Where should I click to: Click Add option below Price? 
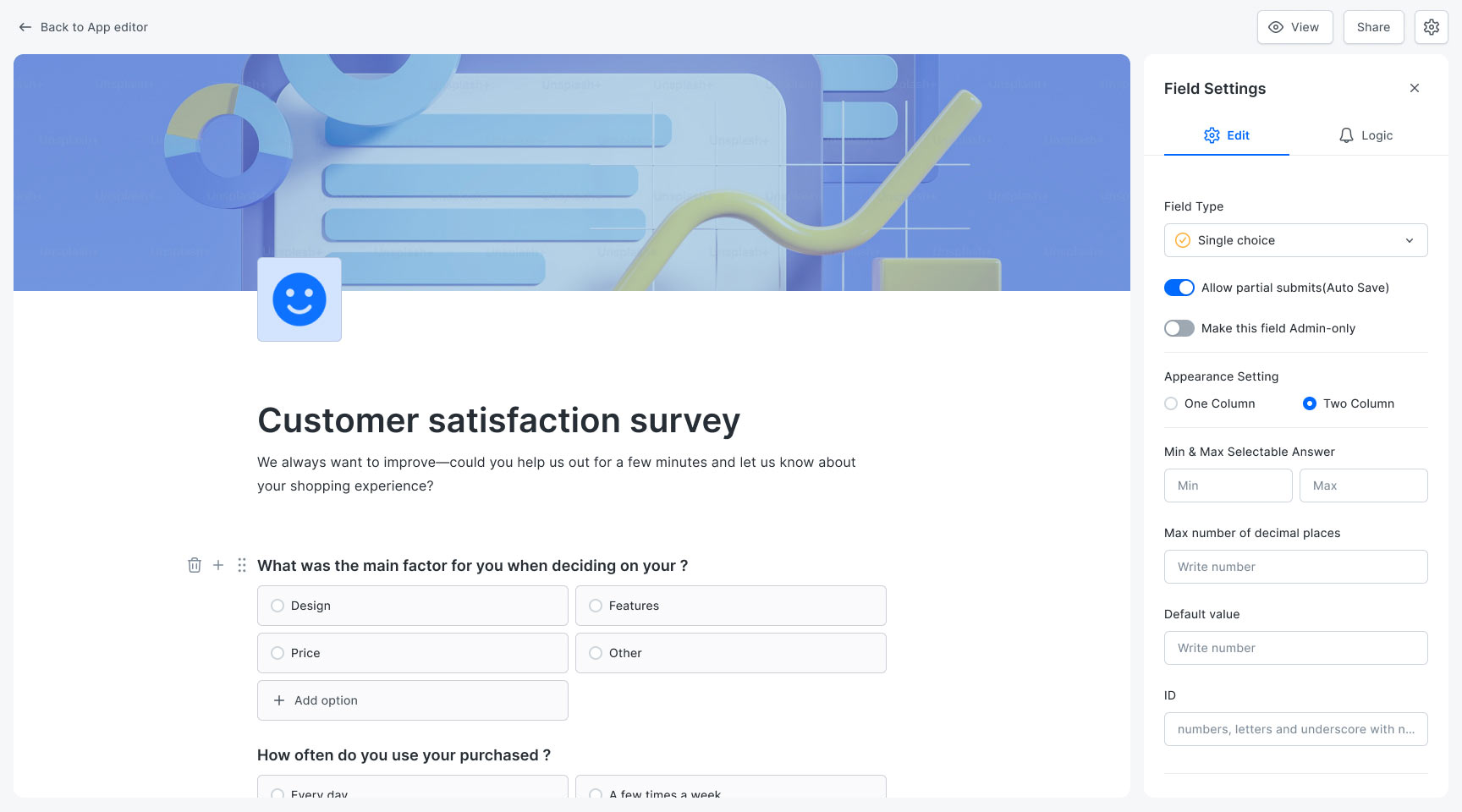pos(412,700)
